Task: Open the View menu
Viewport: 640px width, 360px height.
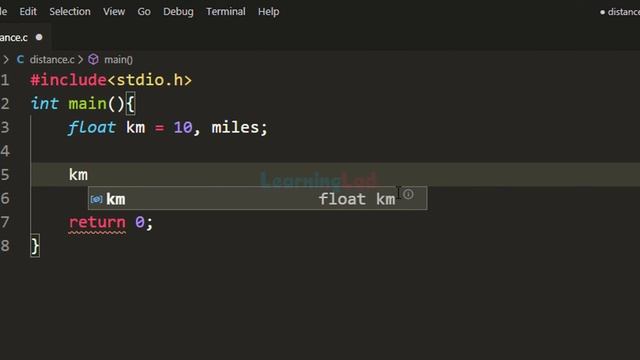Action: pyautogui.click(x=114, y=11)
